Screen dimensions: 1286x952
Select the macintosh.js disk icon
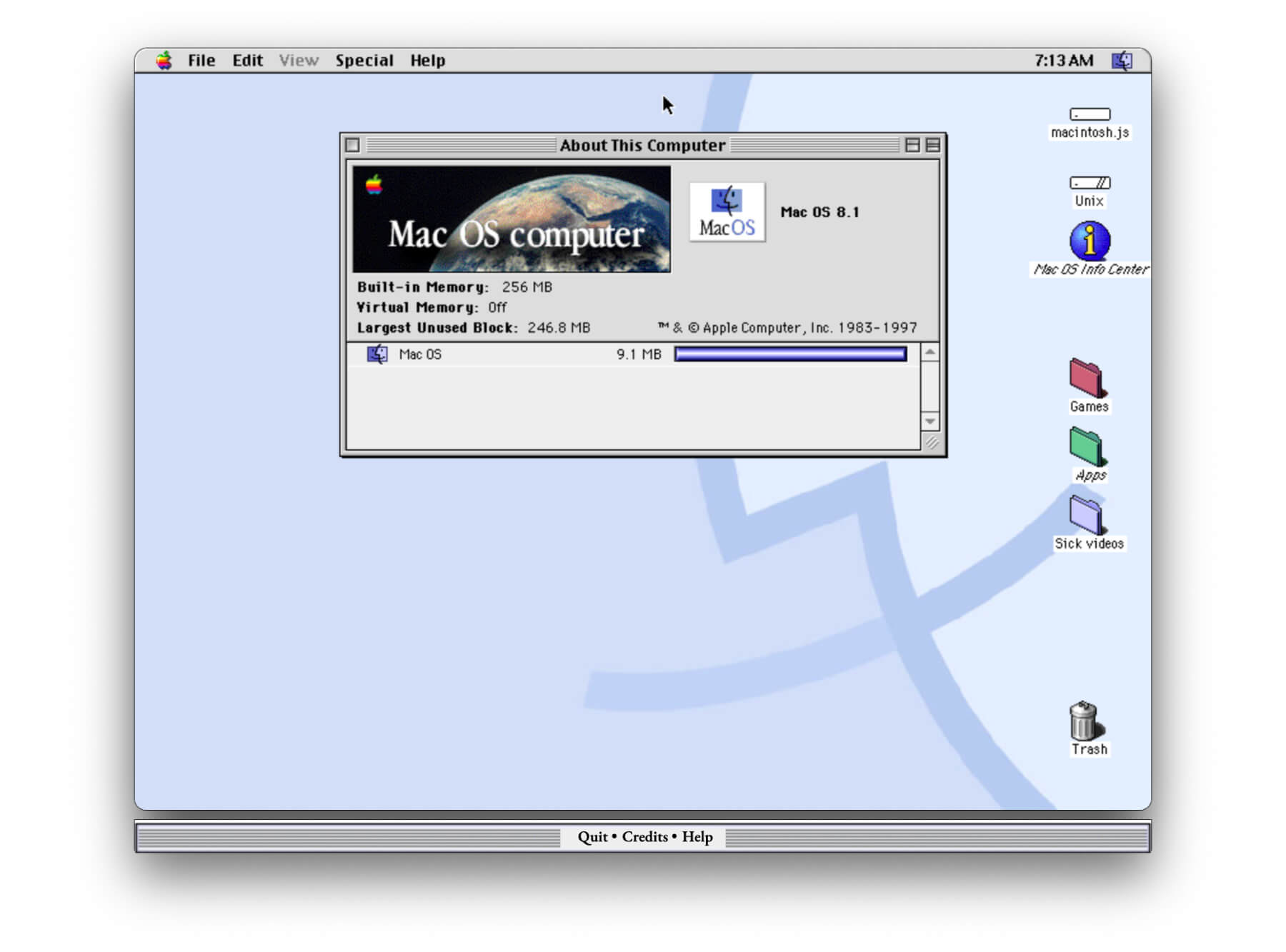click(1090, 114)
